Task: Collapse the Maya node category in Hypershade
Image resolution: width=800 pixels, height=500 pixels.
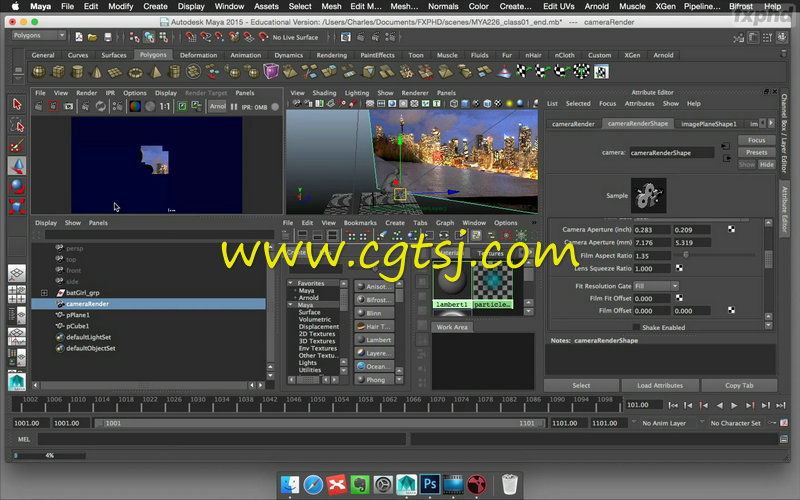Action: click(x=290, y=305)
